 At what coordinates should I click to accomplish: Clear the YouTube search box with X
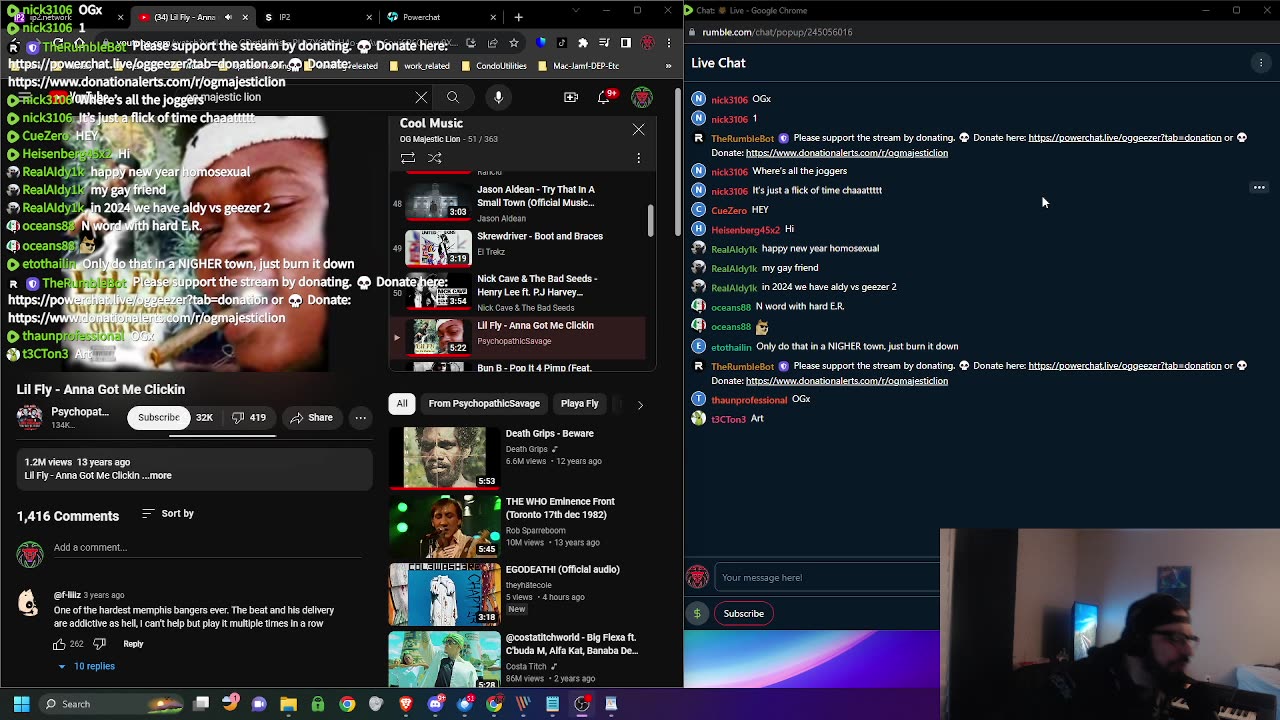pos(421,97)
